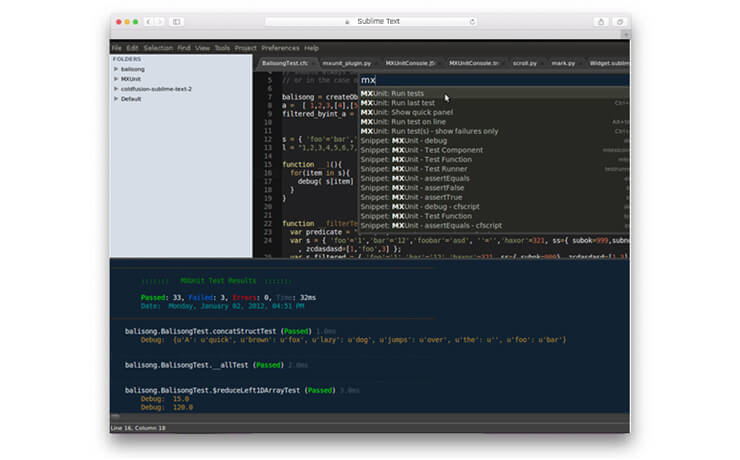Expand the balisong folder arrow
Image resolution: width=740 pixels, height=460 pixels.
[116, 69]
